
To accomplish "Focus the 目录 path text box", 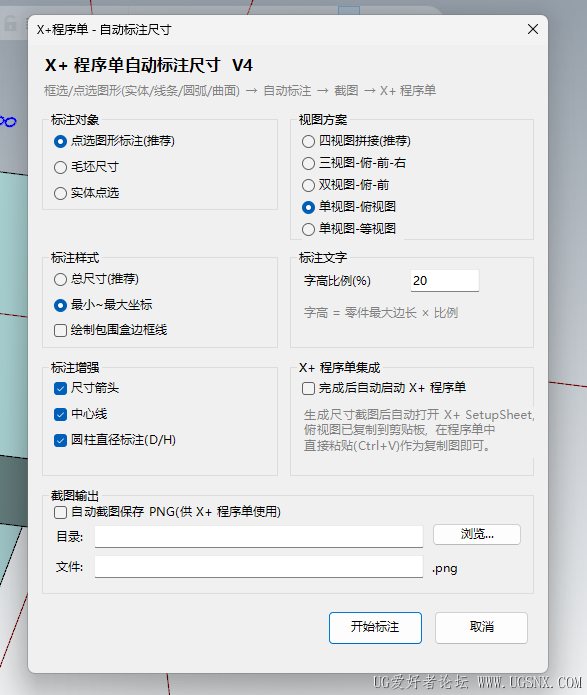I will (258, 537).
